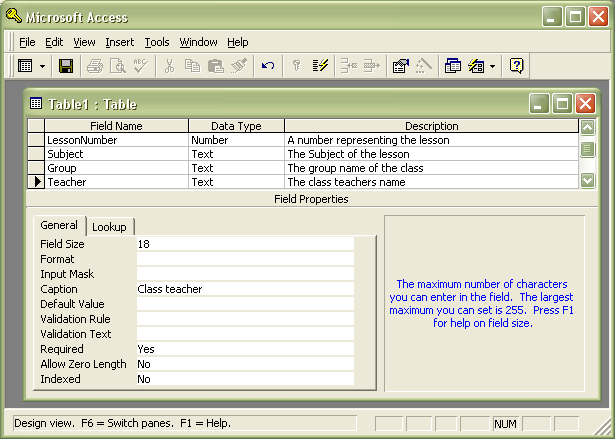
Task: Open the Database Window icon
Action: [453, 66]
